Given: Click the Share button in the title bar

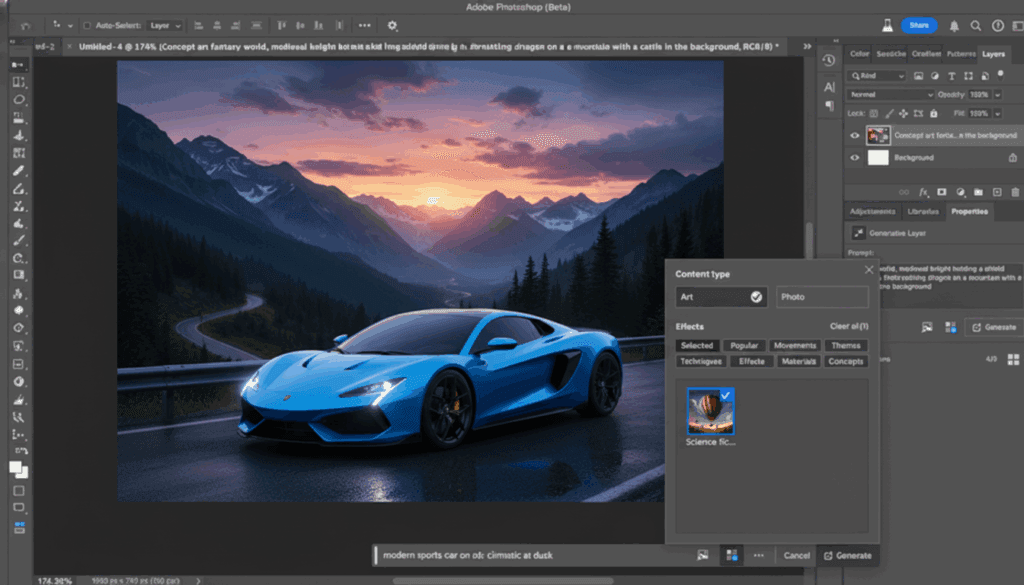Looking at the screenshot, I should tap(919, 25).
